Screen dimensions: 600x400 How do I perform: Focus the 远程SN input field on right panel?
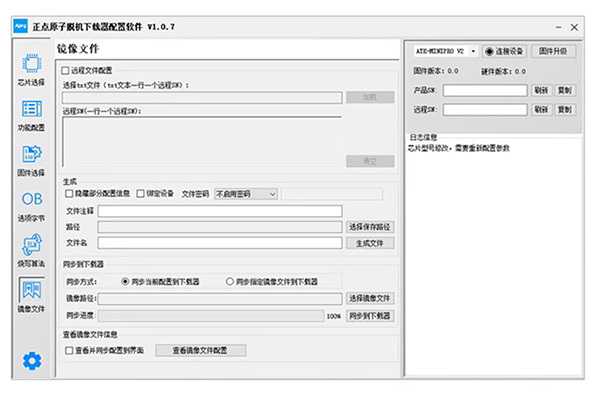pos(485,110)
